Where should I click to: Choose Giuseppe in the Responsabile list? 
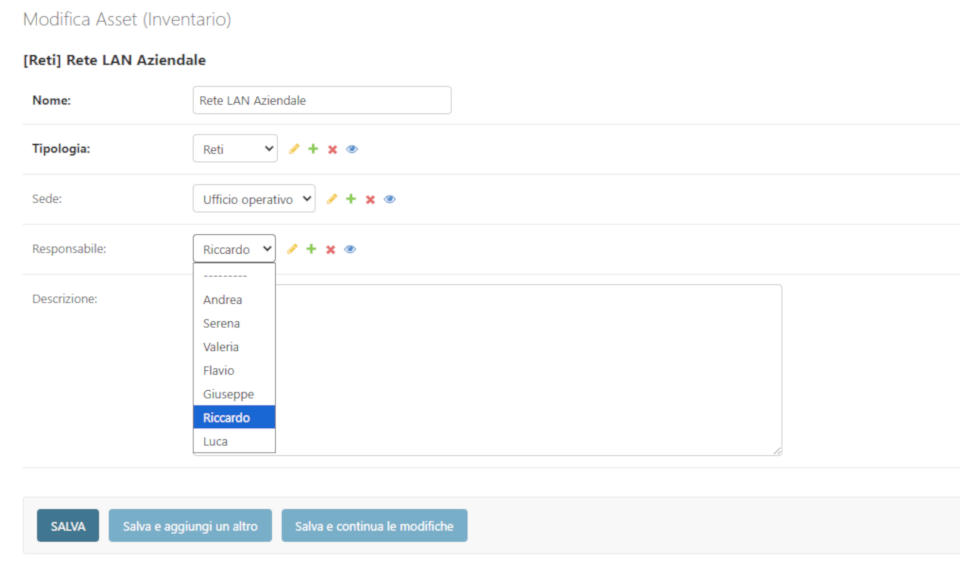coord(228,394)
